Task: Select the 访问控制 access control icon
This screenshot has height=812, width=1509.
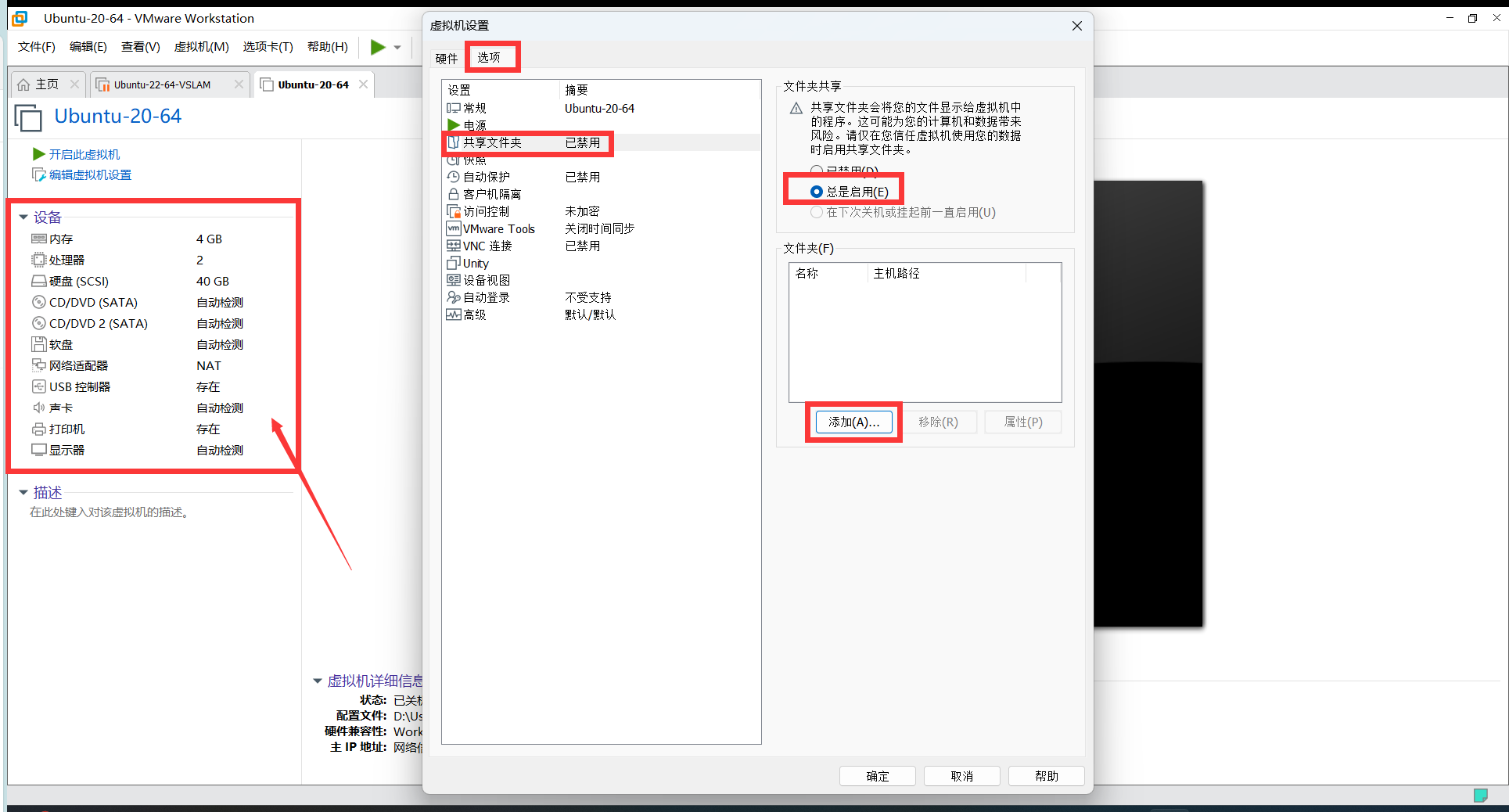Action: click(454, 211)
